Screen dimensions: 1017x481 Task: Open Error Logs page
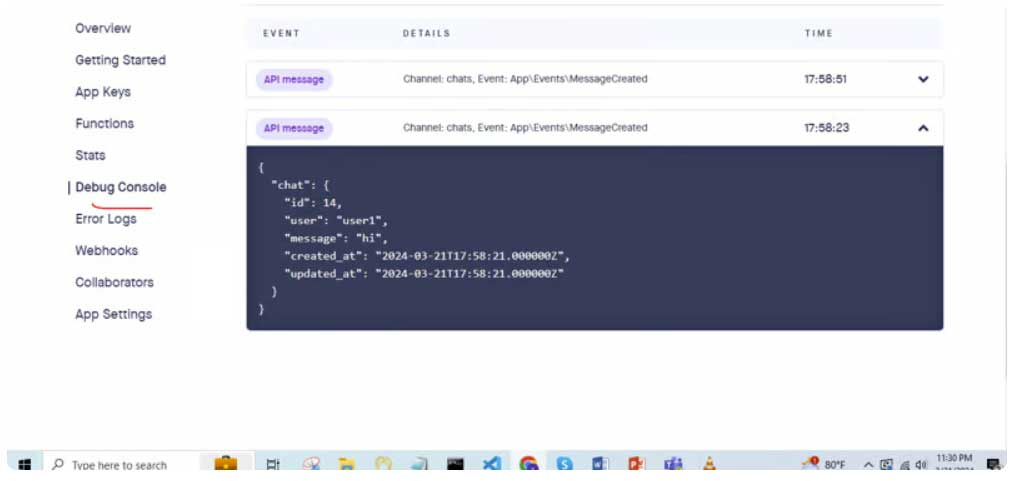pos(106,219)
